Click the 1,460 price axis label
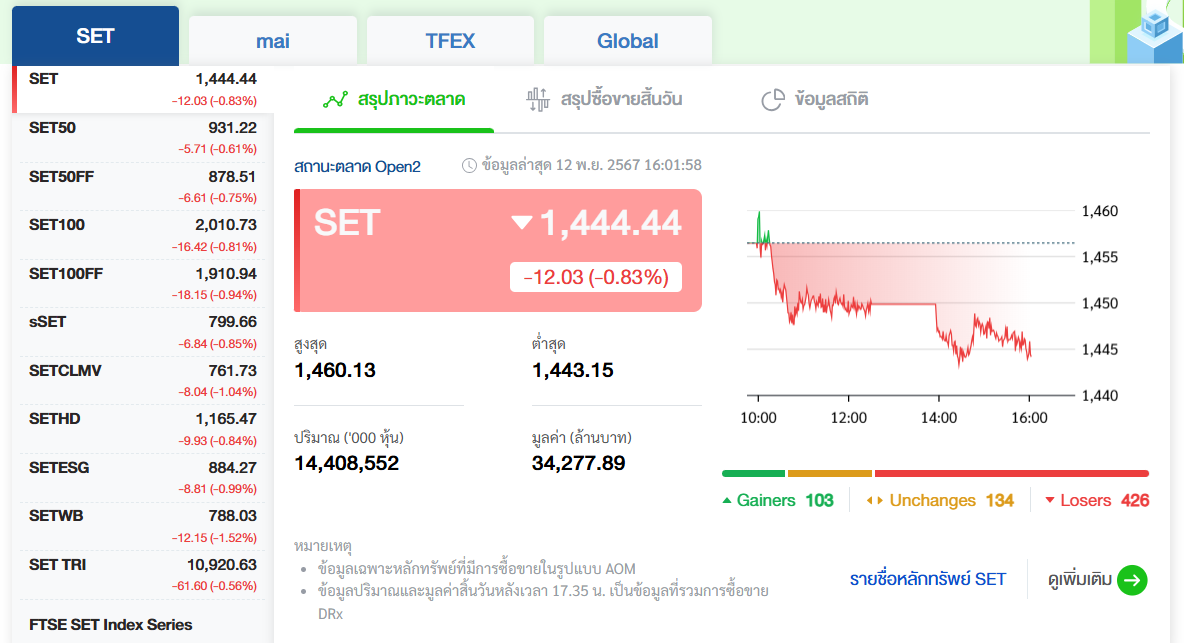 click(x=1099, y=211)
